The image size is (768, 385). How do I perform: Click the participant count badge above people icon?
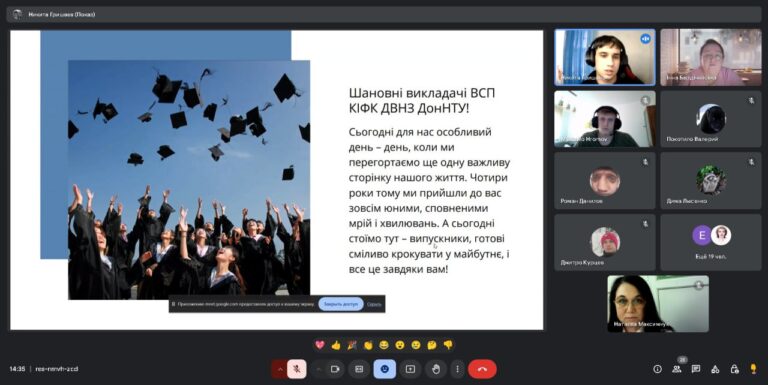(x=682, y=360)
